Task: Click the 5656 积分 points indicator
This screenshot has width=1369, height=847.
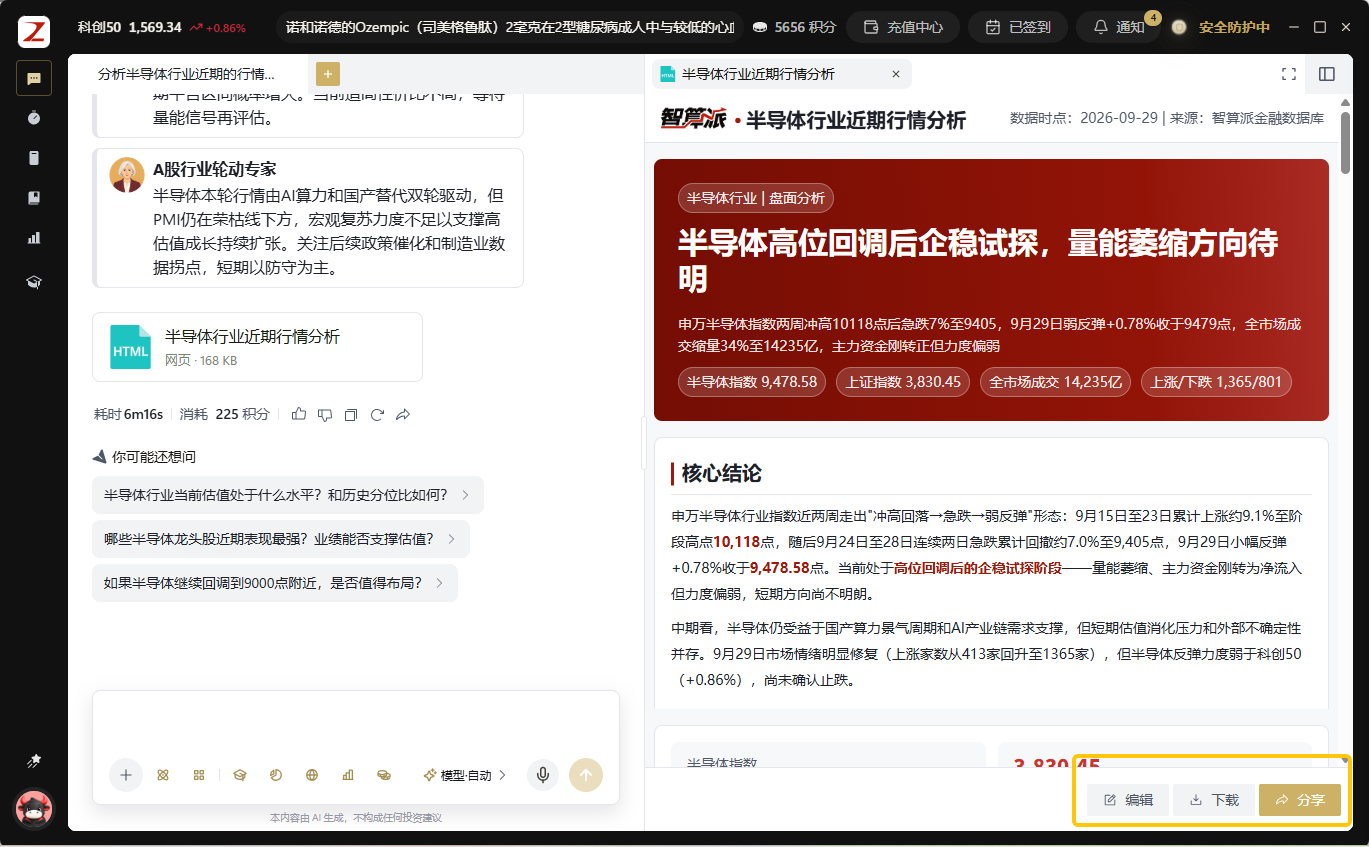Action: click(794, 27)
